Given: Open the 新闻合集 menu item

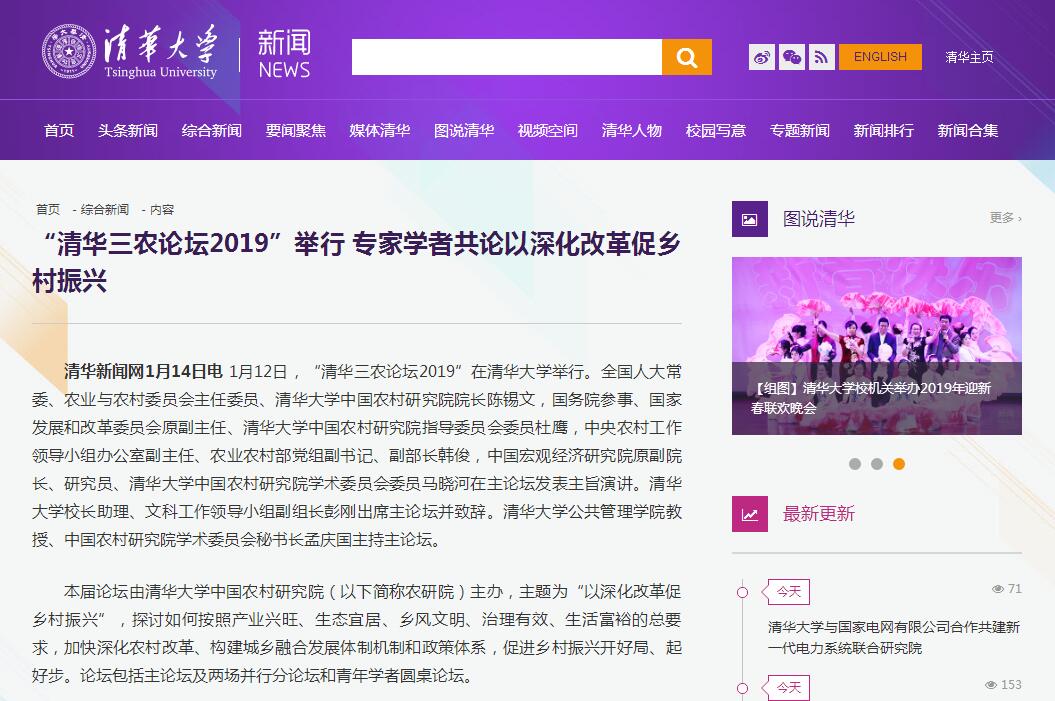Looking at the screenshot, I should pos(968,131).
